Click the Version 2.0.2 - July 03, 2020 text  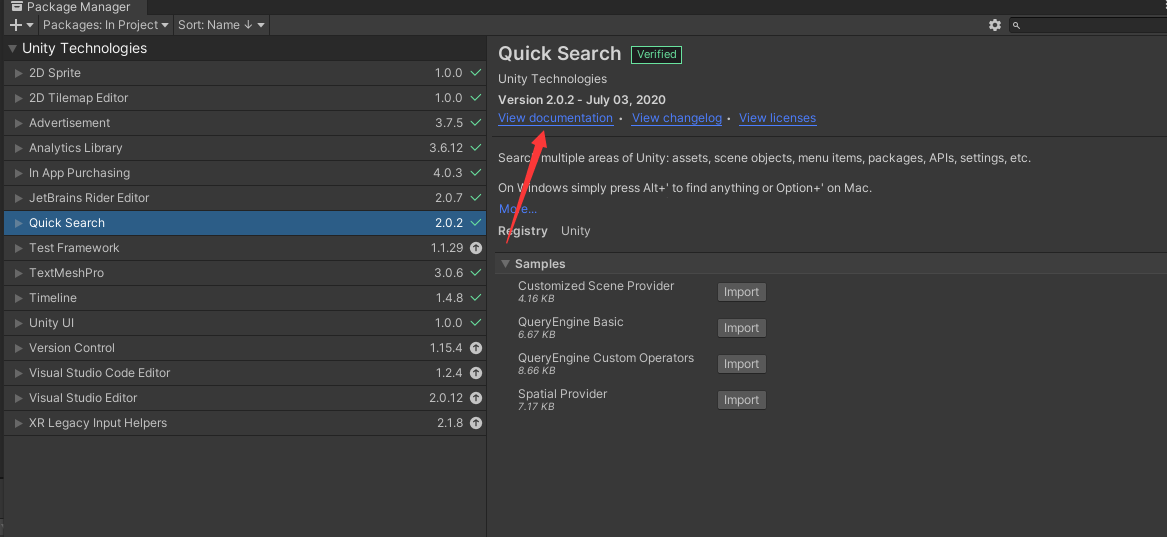(582, 100)
